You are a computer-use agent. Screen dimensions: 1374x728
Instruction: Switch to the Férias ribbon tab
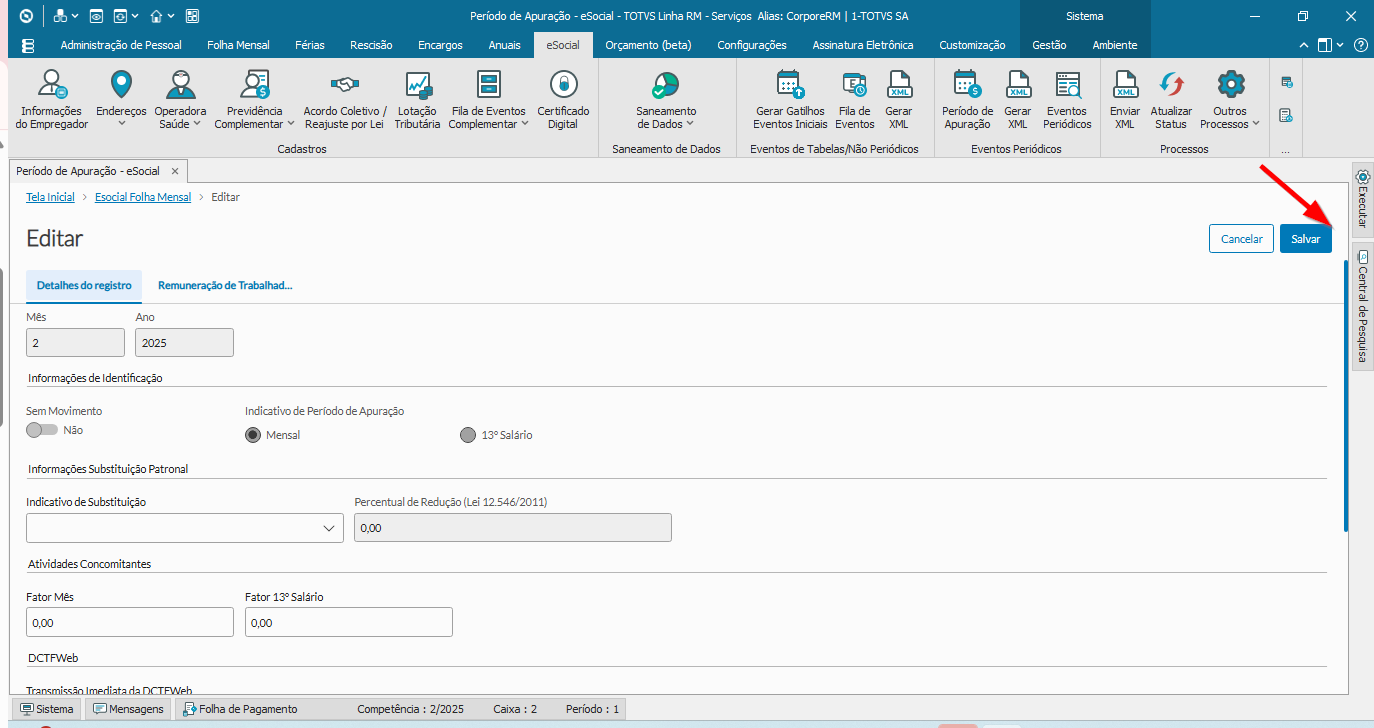tap(310, 45)
